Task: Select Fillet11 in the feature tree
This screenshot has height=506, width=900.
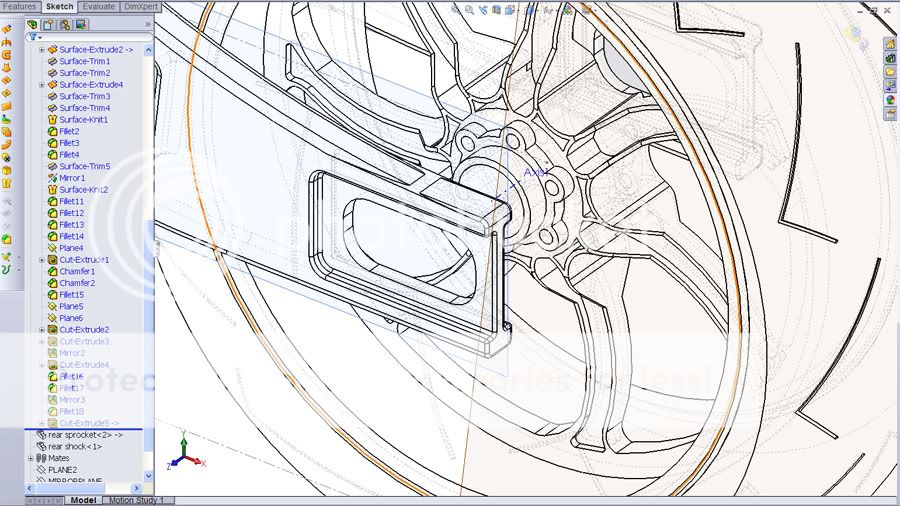Action: pos(72,201)
